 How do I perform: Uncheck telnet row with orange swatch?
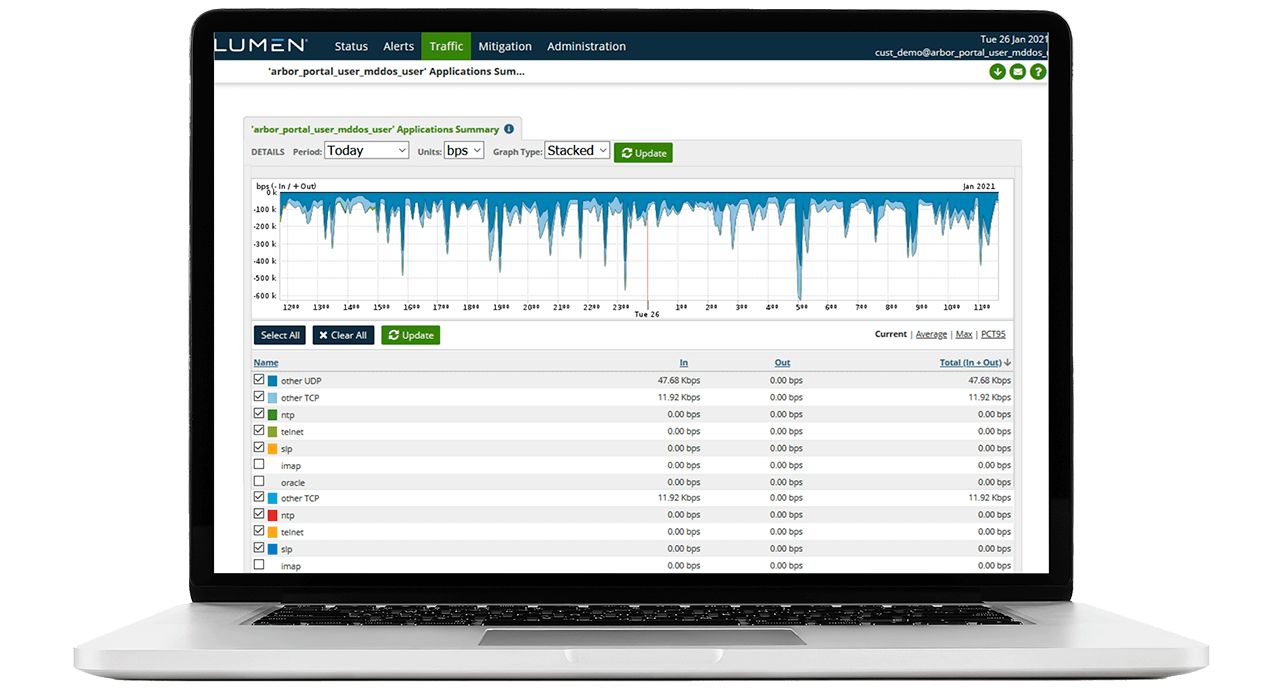pos(259,531)
